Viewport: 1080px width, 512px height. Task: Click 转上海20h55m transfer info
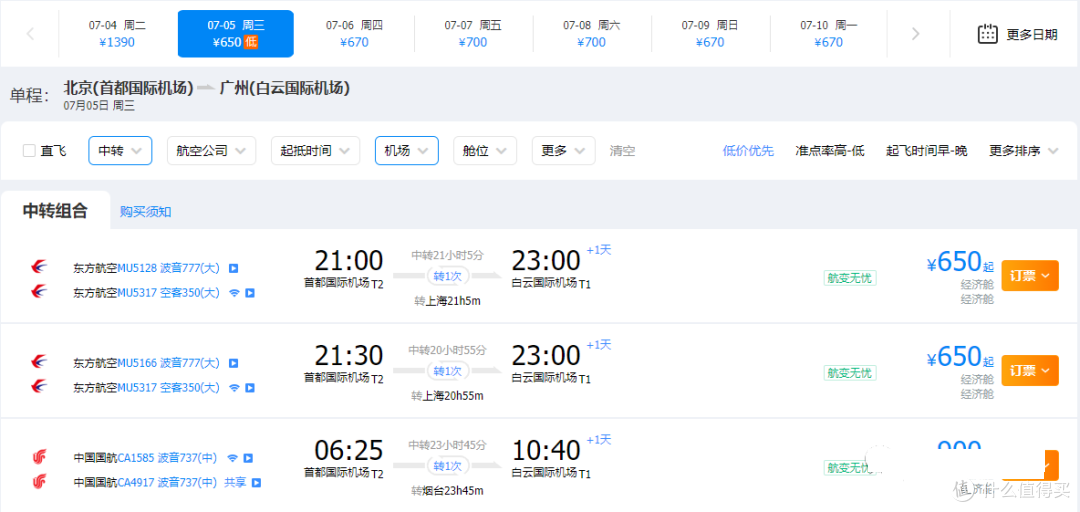pos(447,396)
